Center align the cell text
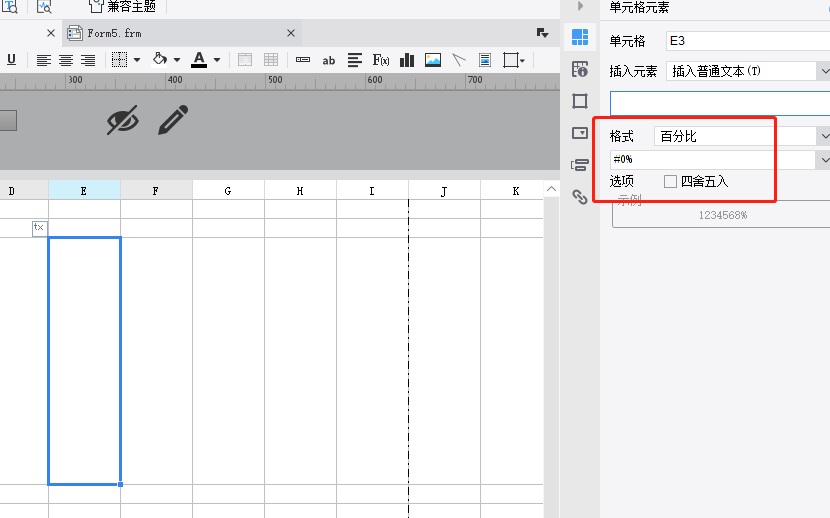The height and width of the screenshot is (518, 830). 66,60
